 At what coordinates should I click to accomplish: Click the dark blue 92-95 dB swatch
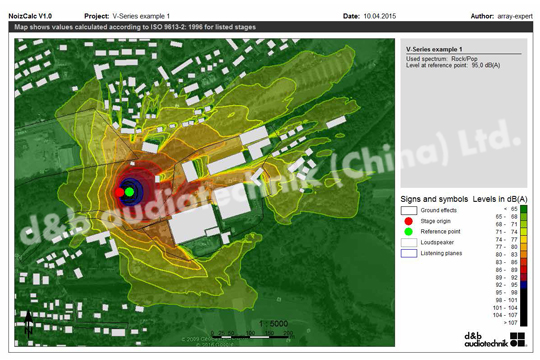[x=523, y=285]
